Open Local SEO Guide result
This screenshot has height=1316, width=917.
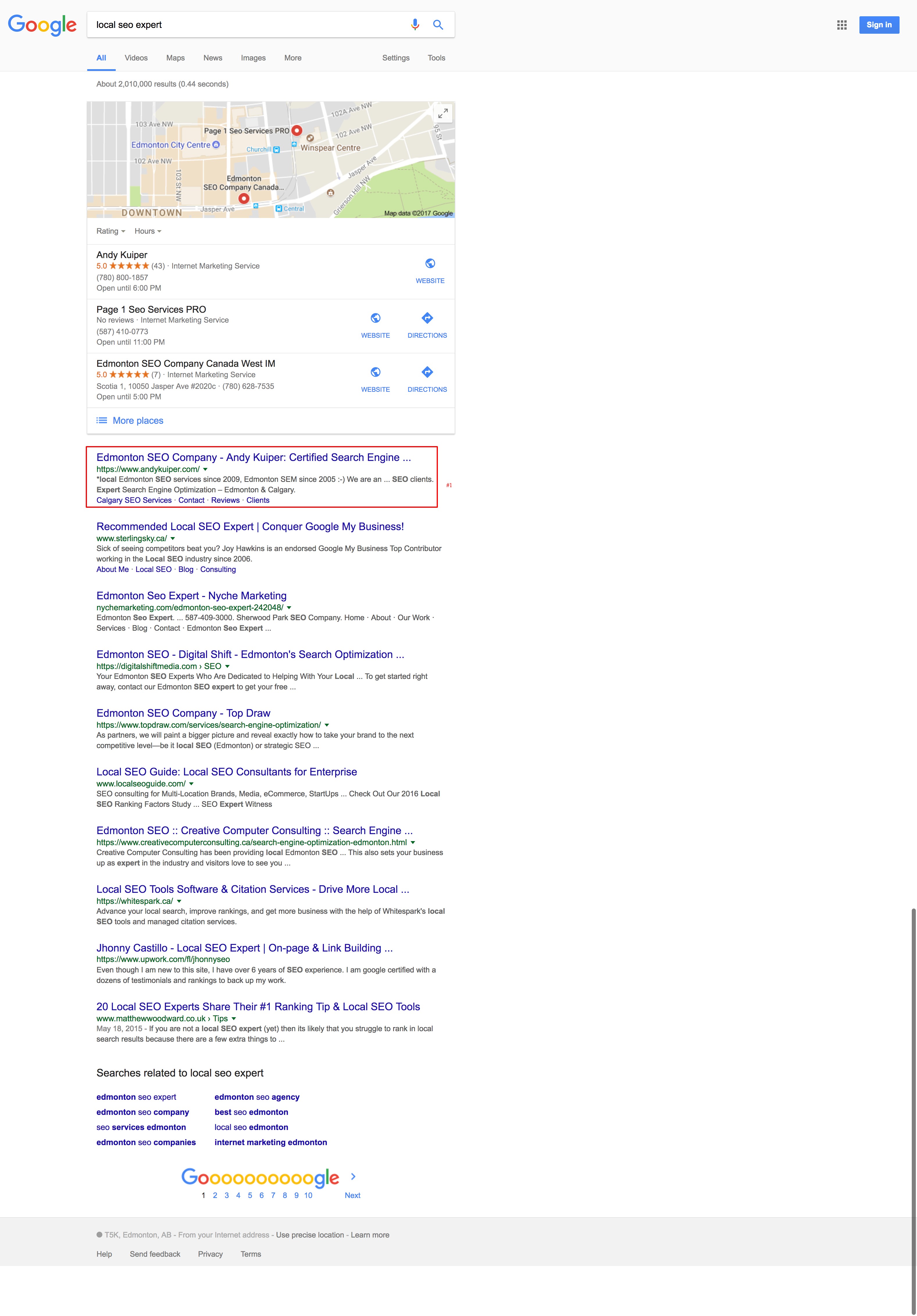pos(226,772)
